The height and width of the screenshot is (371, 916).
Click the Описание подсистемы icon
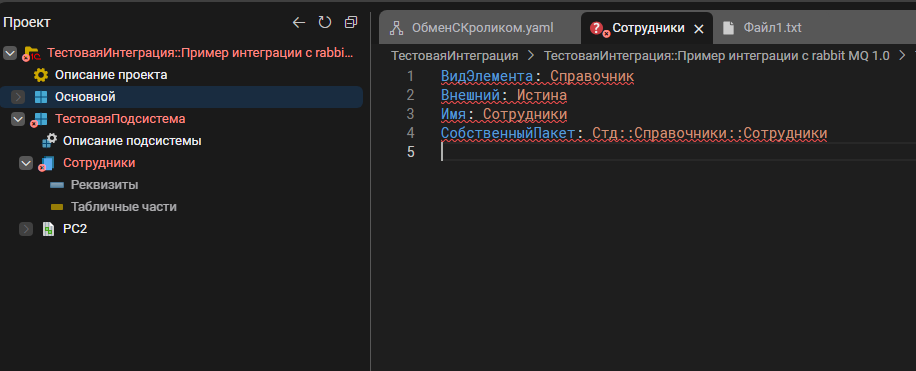[50, 141]
